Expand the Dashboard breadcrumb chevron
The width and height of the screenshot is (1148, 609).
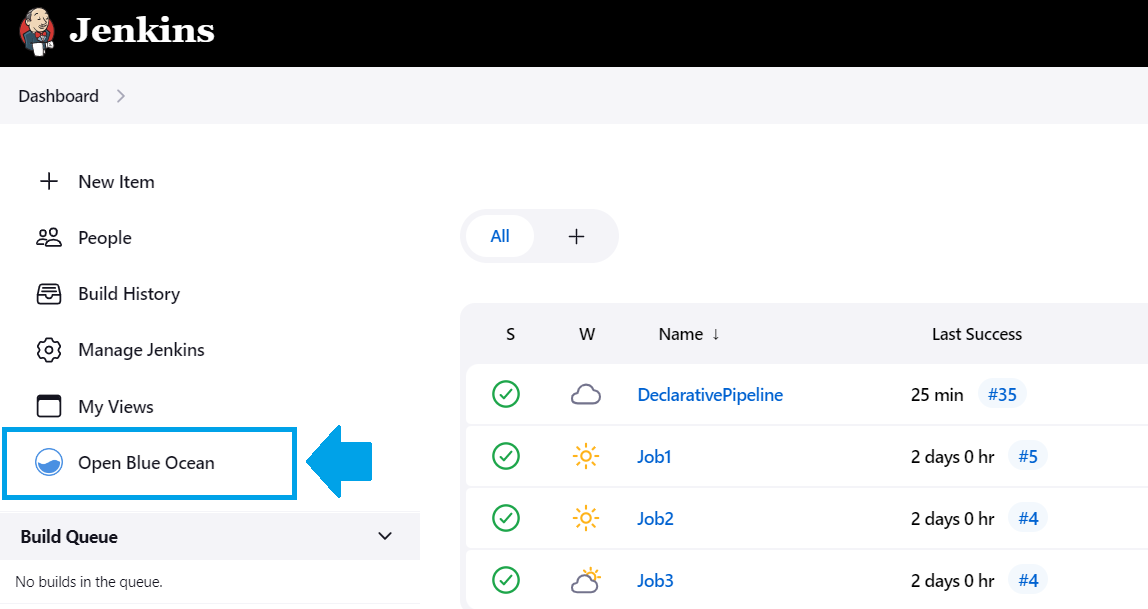coord(121,96)
